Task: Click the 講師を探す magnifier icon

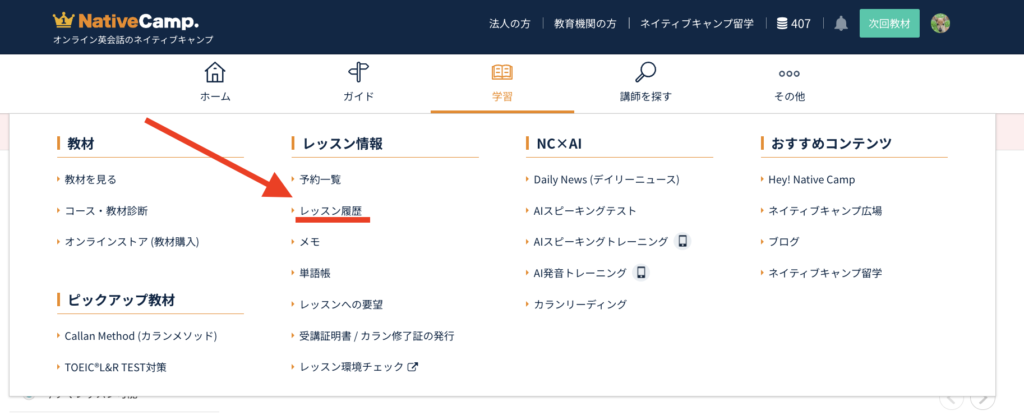Action: 646,73
